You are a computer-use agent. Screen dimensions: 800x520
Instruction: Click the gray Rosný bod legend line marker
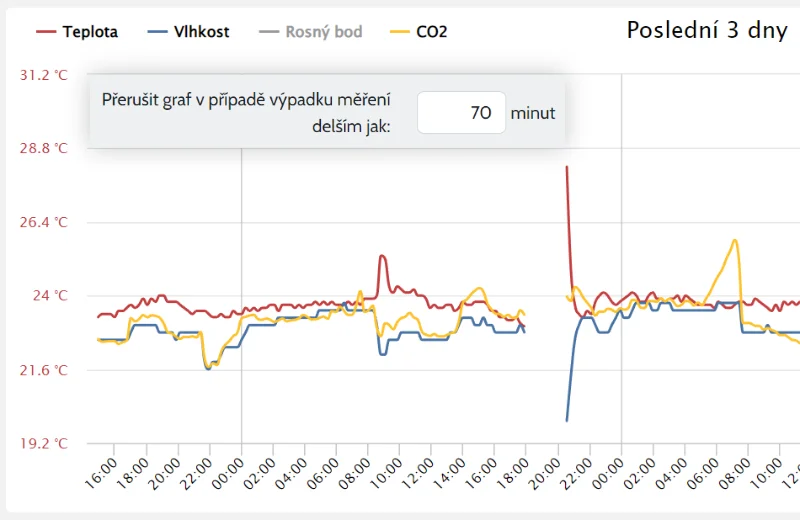(x=269, y=32)
